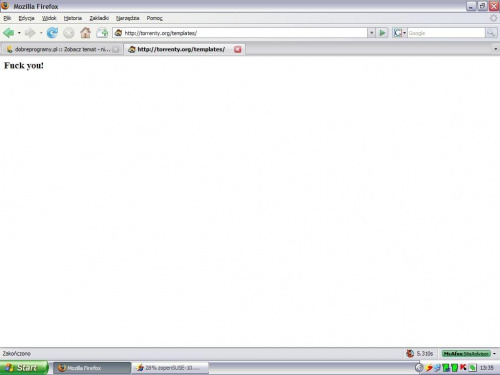Close the torrenty.org templates tab
The height and width of the screenshot is (375, 500).
[x=237, y=49]
